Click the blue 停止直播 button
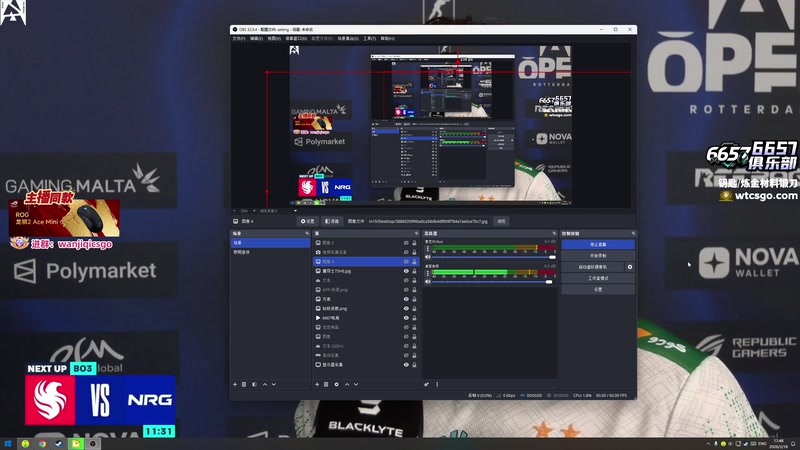 598,244
